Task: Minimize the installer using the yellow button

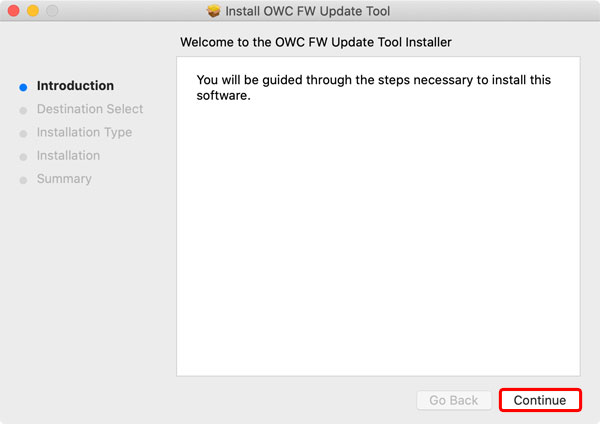Action: pos(32,12)
